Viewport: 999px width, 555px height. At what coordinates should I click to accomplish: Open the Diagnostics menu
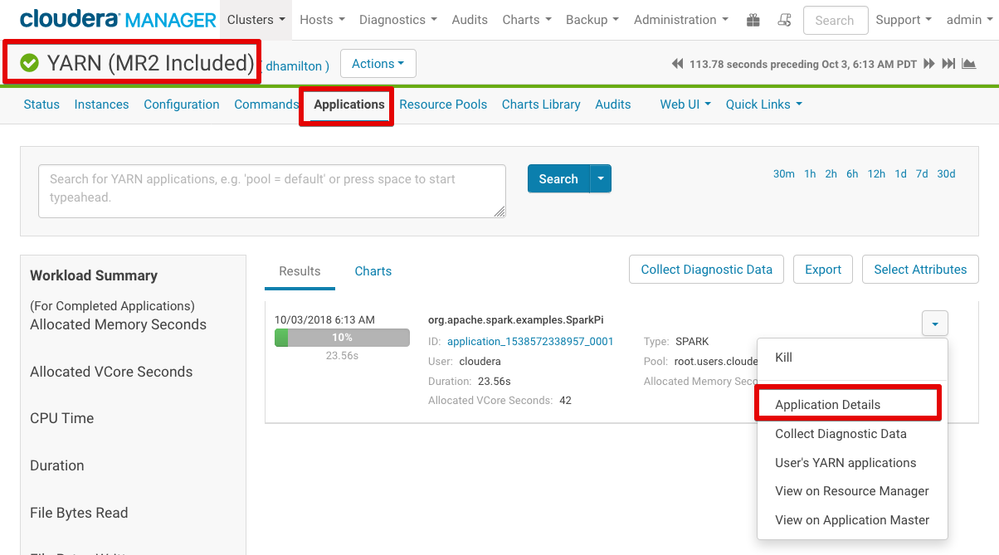pyautogui.click(x=398, y=20)
